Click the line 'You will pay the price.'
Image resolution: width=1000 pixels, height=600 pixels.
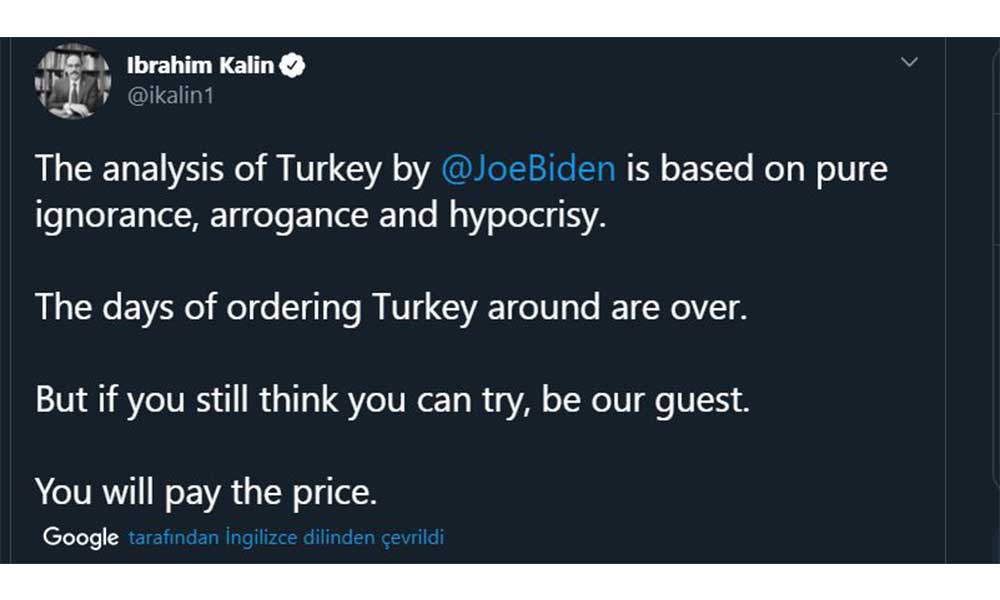click(x=208, y=490)
